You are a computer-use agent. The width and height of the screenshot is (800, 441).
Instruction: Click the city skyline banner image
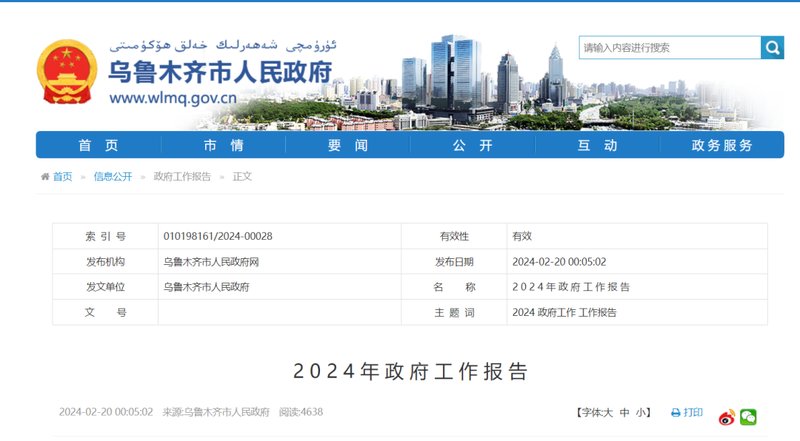pyautogui.click(x=480, y=82)
